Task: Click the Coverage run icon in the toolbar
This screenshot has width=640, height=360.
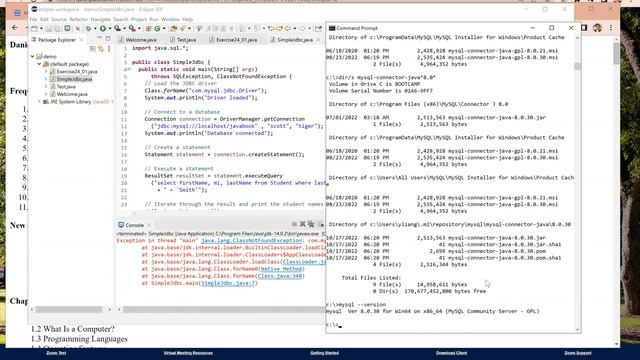Action: click(117, 29)
